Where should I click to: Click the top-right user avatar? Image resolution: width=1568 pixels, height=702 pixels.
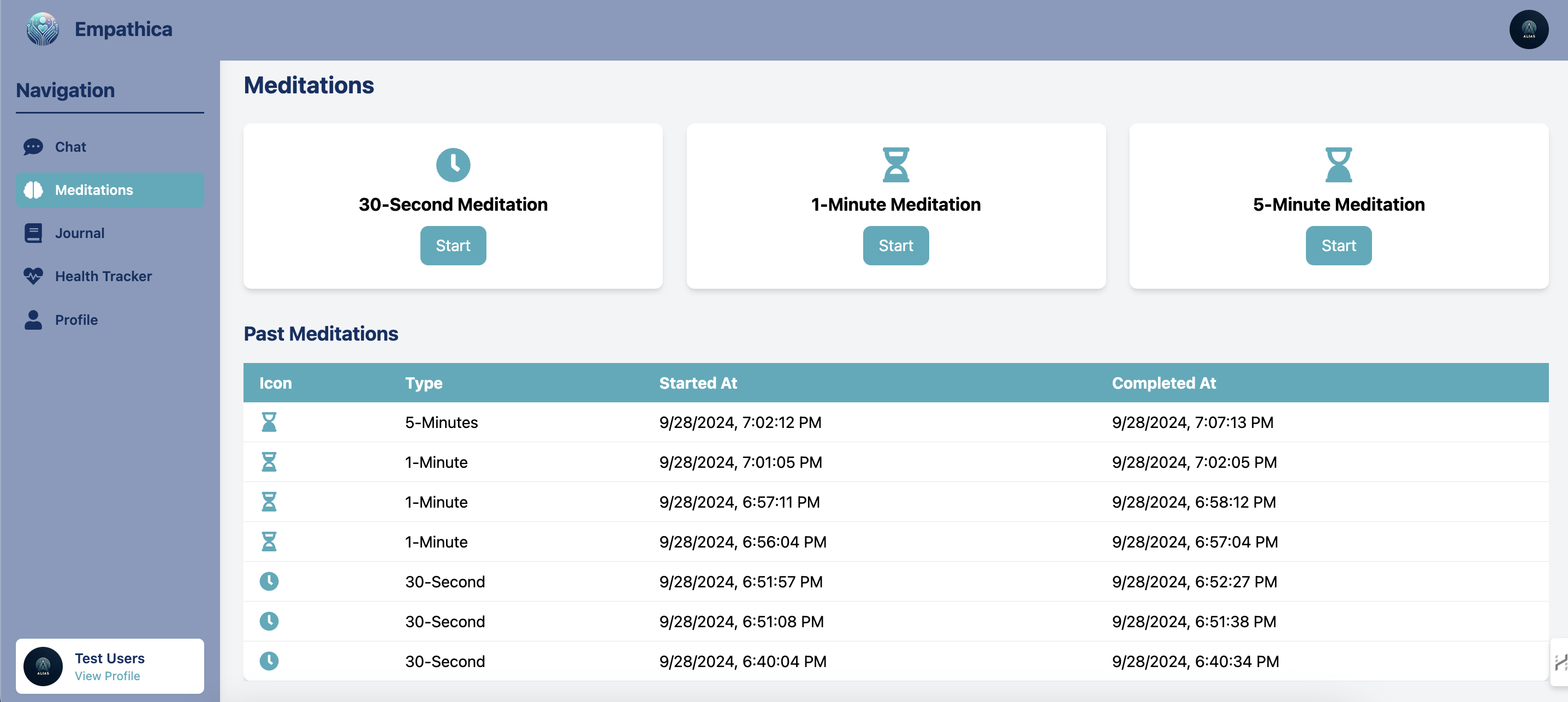tap(1528, 29)
